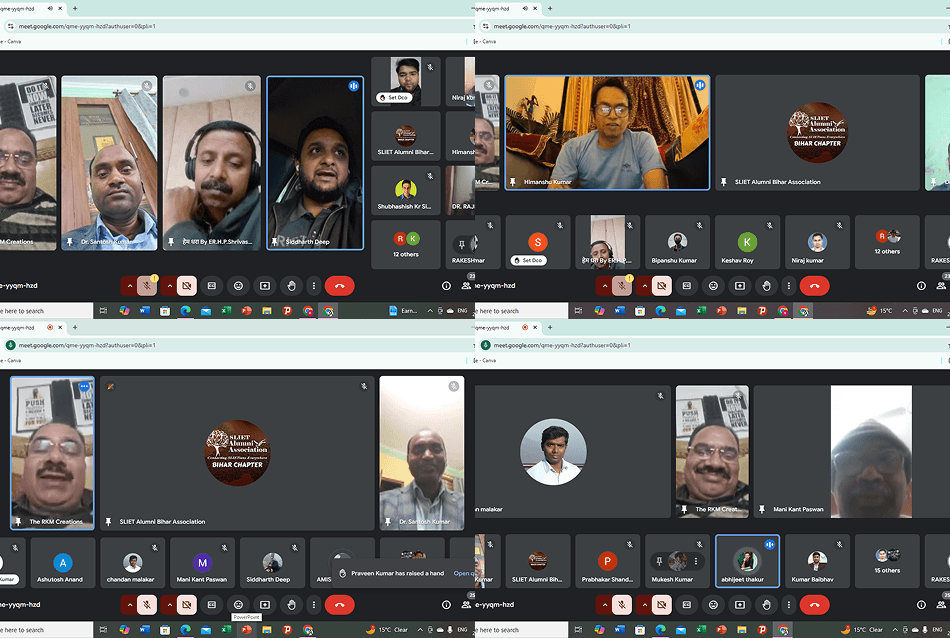The height and width of the screenshot is (638, 950).
Task: Expand video settings in the bottom-left Meet window
Action: (170, 605)
